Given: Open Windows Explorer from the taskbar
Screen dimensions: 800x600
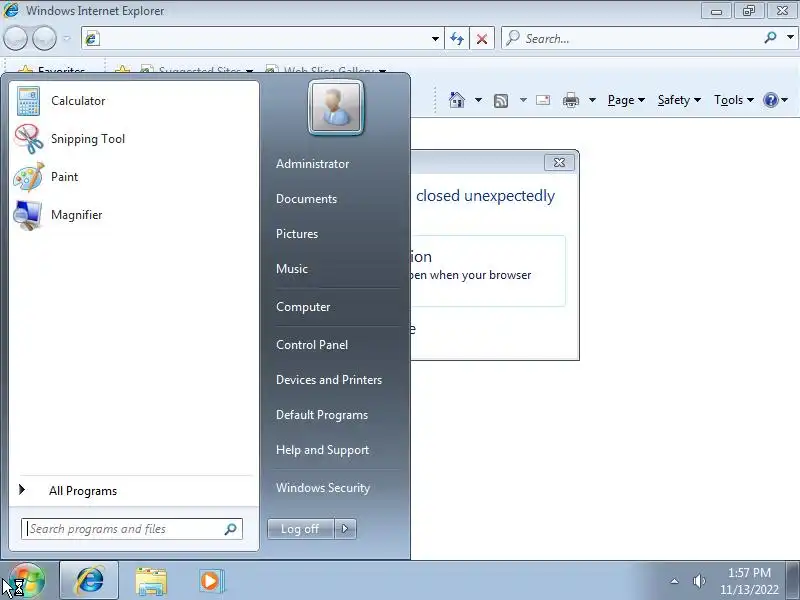Looking at the screenshot, I should pyautogui.click(x=151, y=581).
